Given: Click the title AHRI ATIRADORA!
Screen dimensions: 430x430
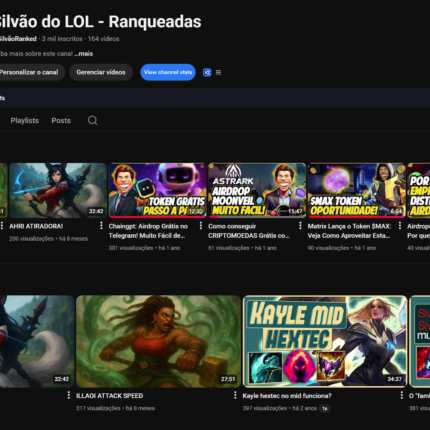Looking at the screenshot, I should [36, 226].
